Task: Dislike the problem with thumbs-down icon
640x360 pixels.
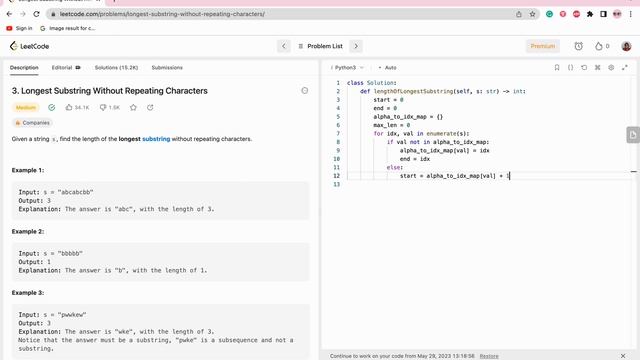Action: pos(103,107)
